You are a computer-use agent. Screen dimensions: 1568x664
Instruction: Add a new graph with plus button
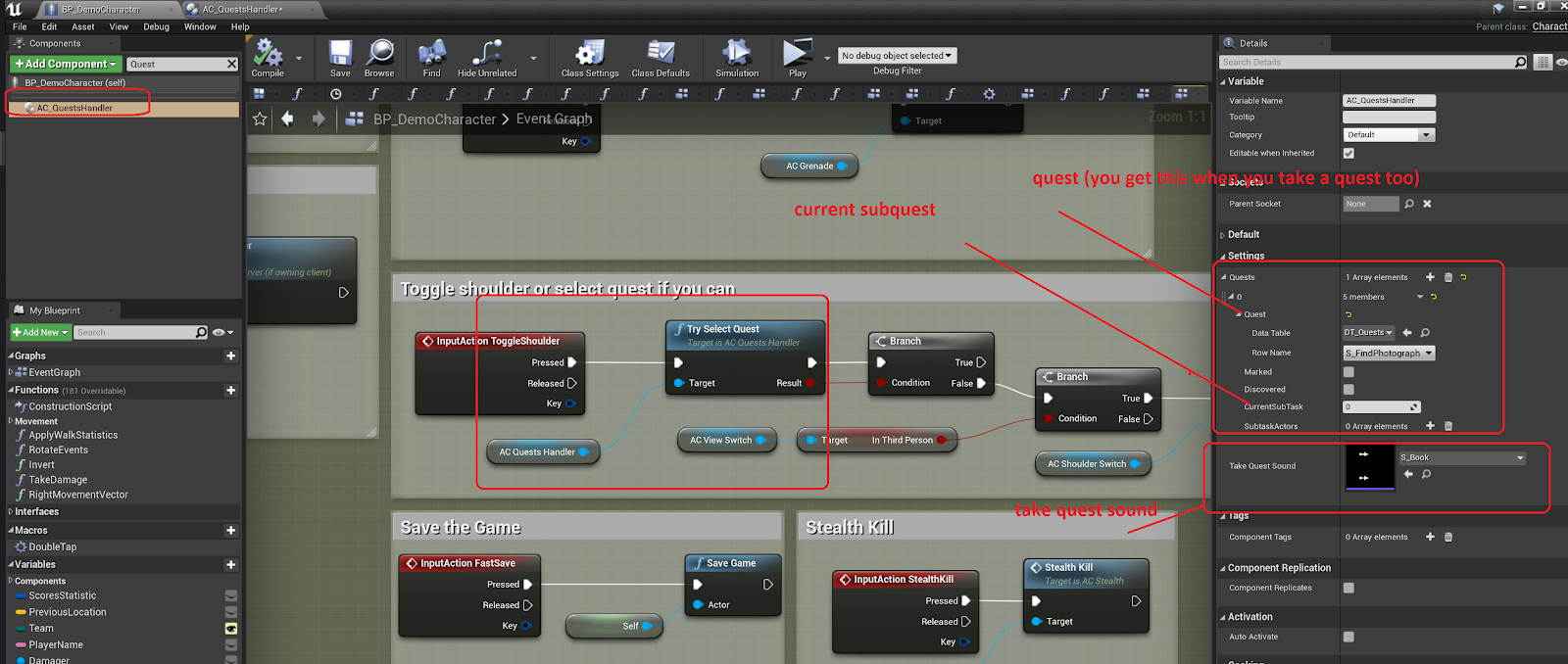[x=231, y=356]
